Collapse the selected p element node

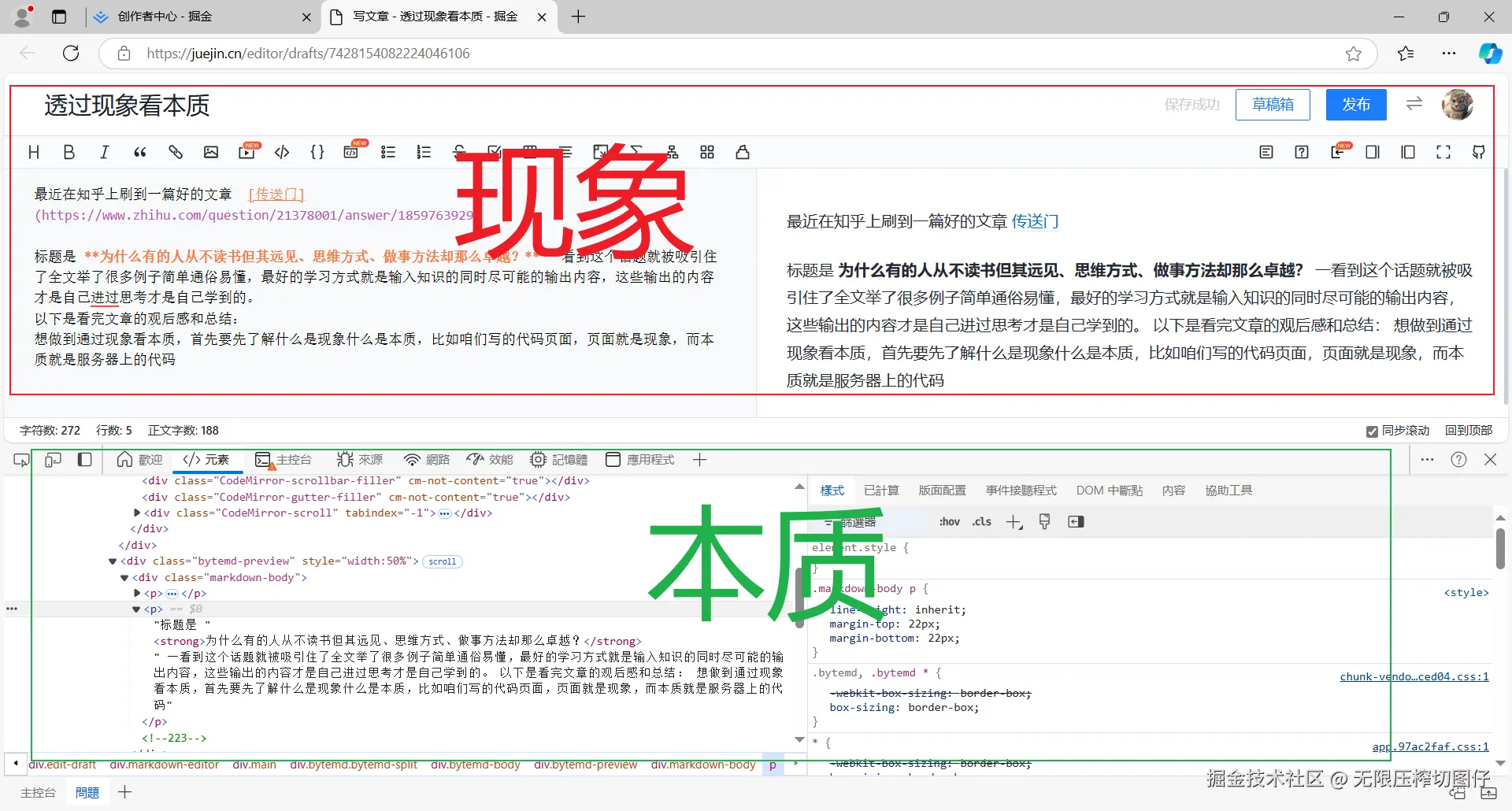point(137,609)
